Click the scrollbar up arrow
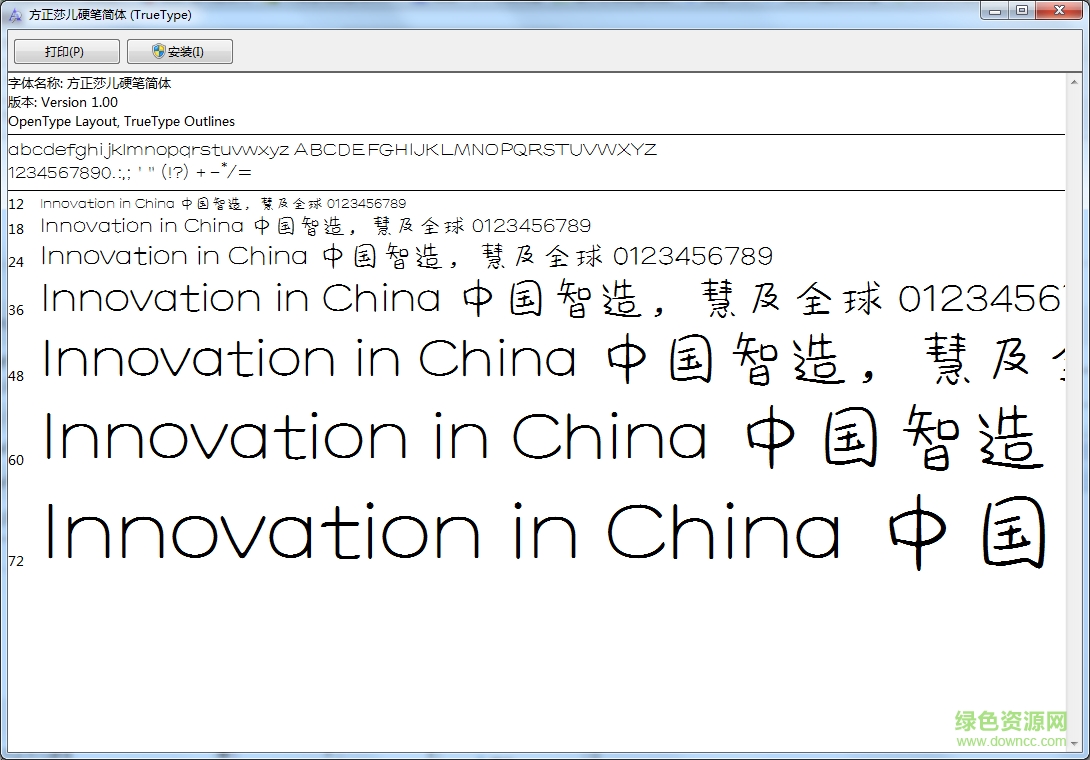Screen dimensions: 1090x760 [1074, 81]
